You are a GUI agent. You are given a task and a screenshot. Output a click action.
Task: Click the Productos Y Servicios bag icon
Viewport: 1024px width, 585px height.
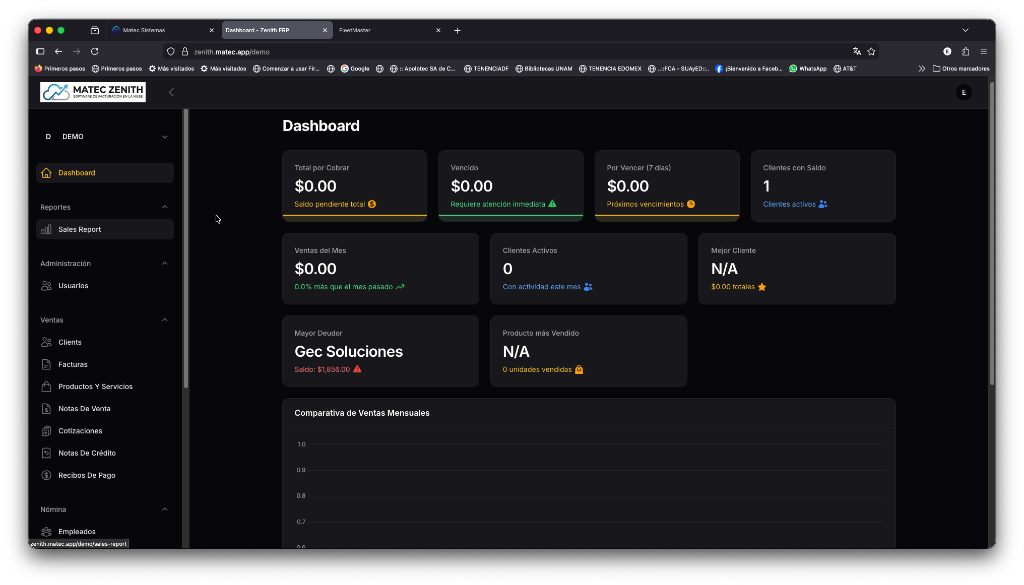46,387
